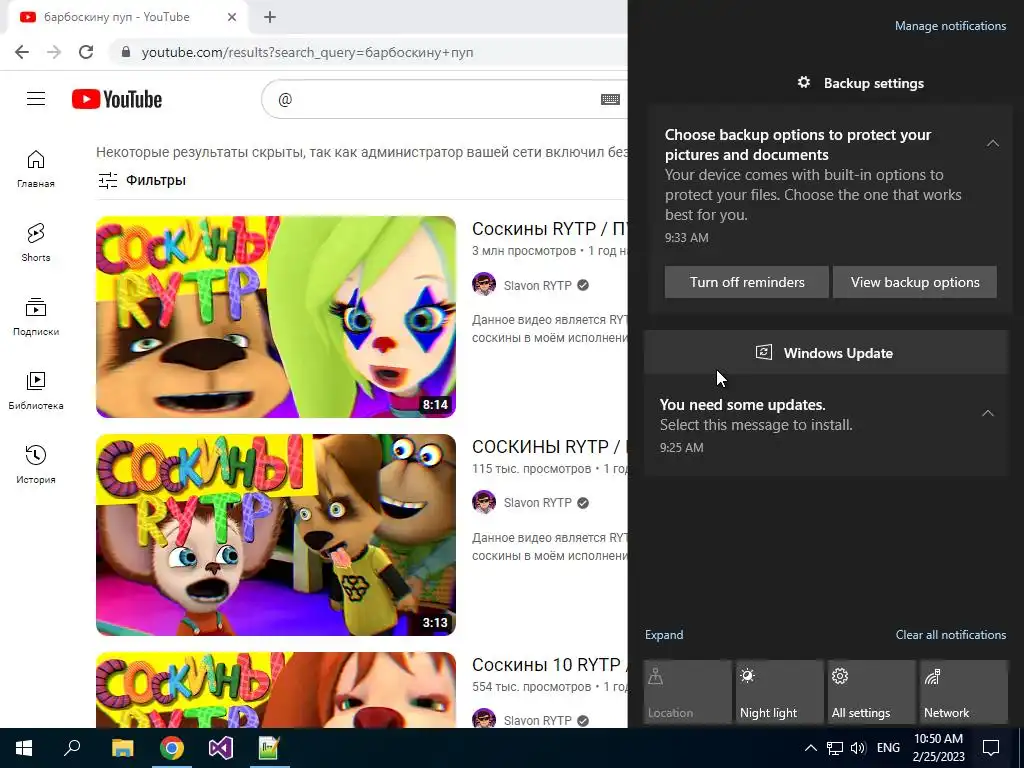Open the green notepad app in taskbar
Viewport: 1024px width, 768px height.
tap(269, 748)
